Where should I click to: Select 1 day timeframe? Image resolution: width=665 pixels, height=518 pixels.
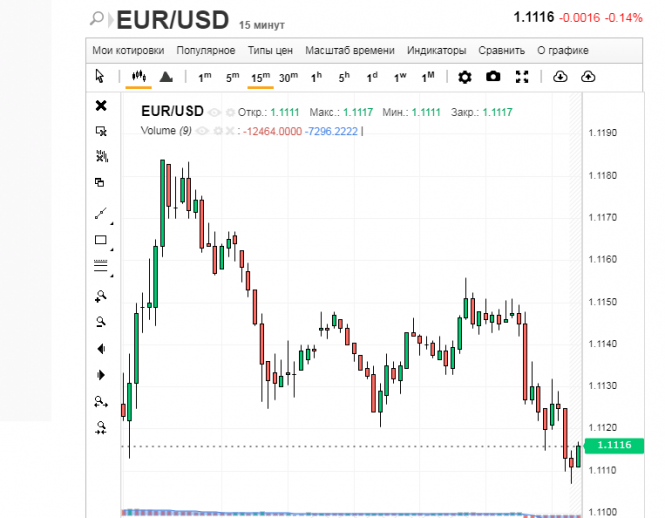(372, 77)
